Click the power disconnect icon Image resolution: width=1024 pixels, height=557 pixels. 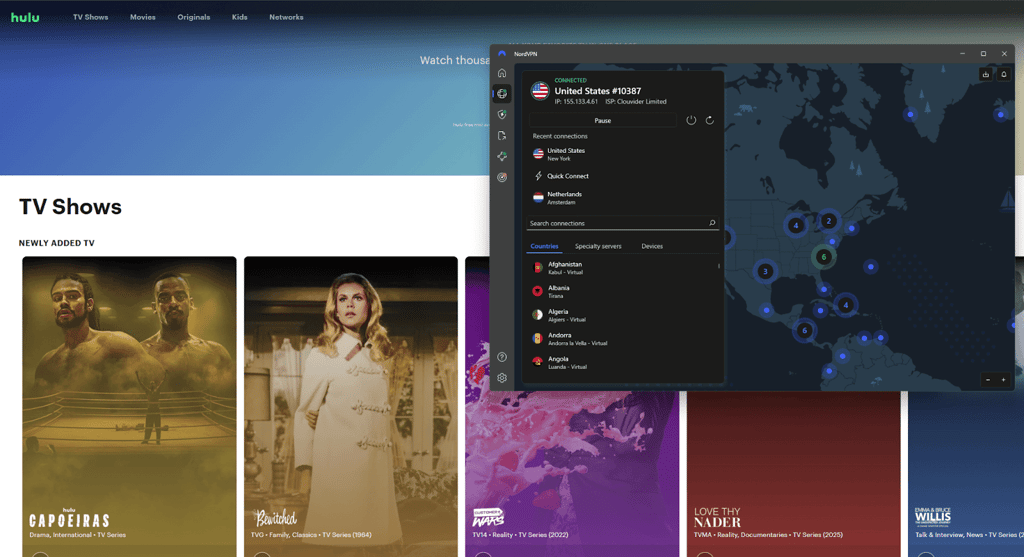(x=691, y=120)
